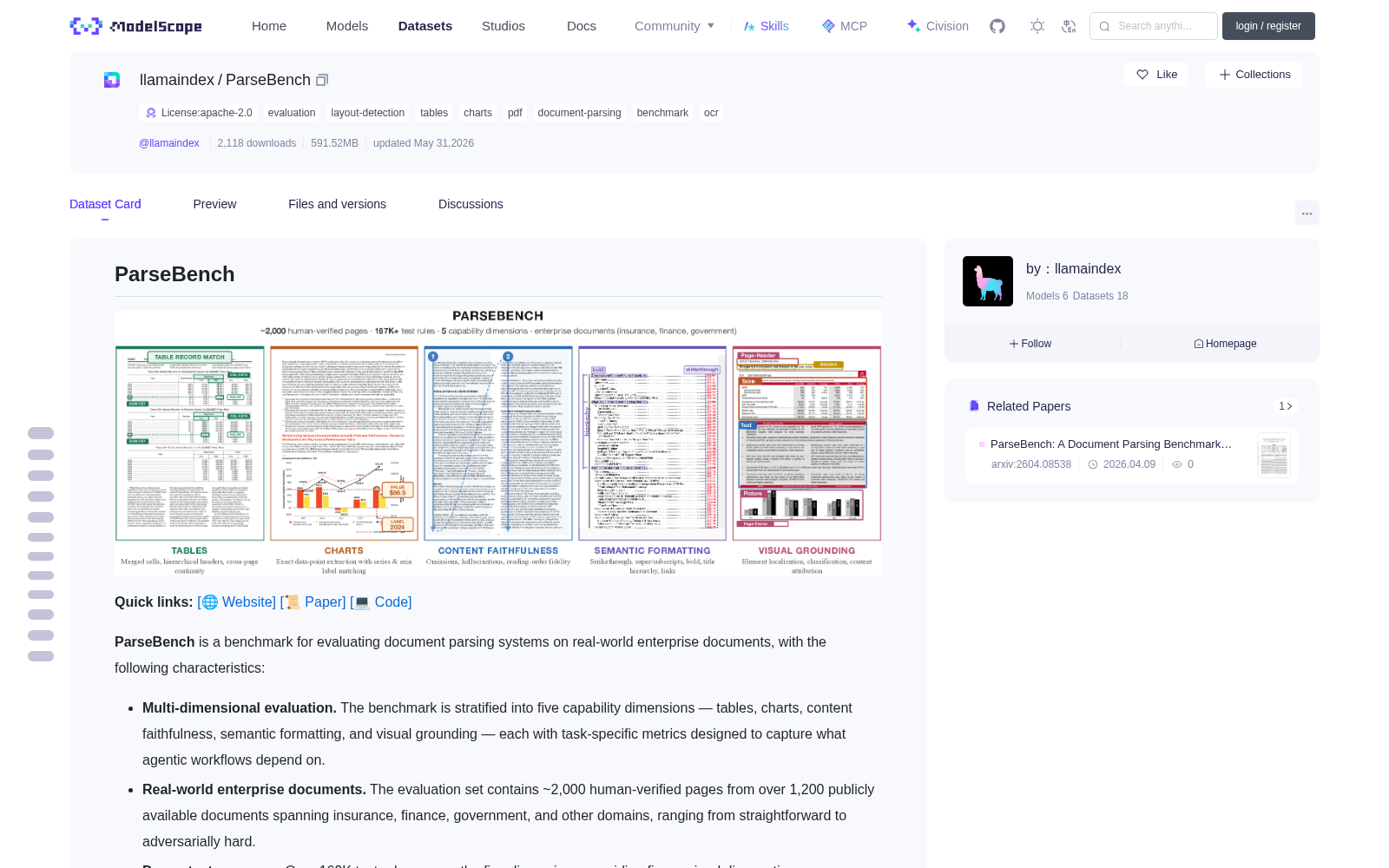Click the arxiv:2604.08538 identifier
This screenshot has width=1389, height=868.
point(1031,464)
